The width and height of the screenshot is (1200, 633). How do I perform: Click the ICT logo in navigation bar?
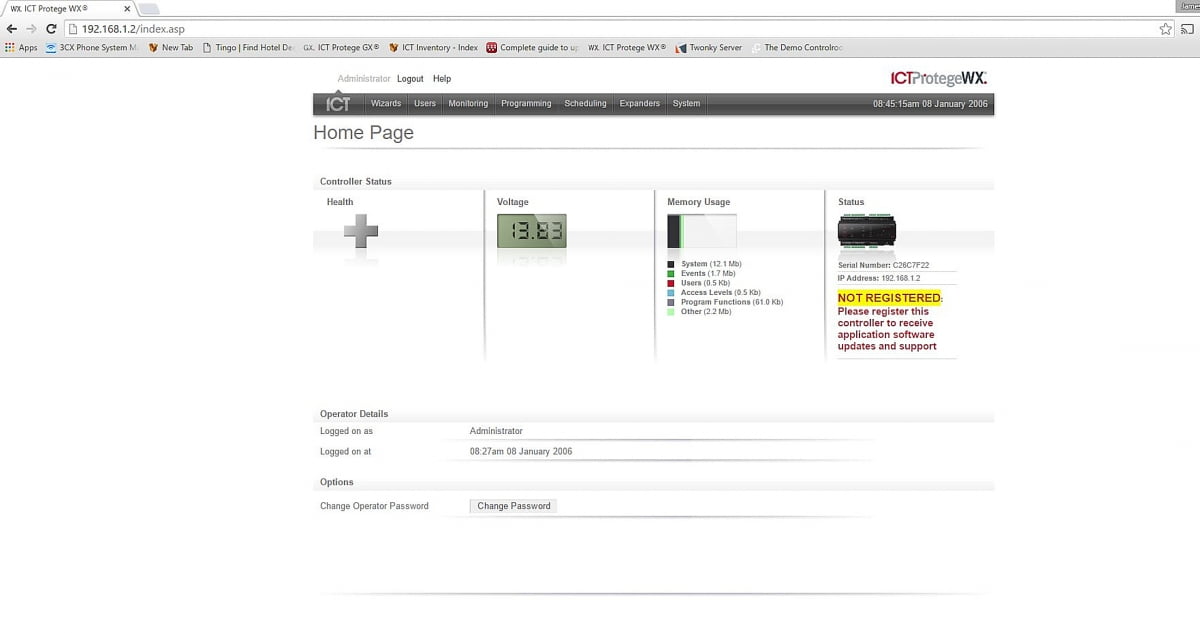[338, 104]
